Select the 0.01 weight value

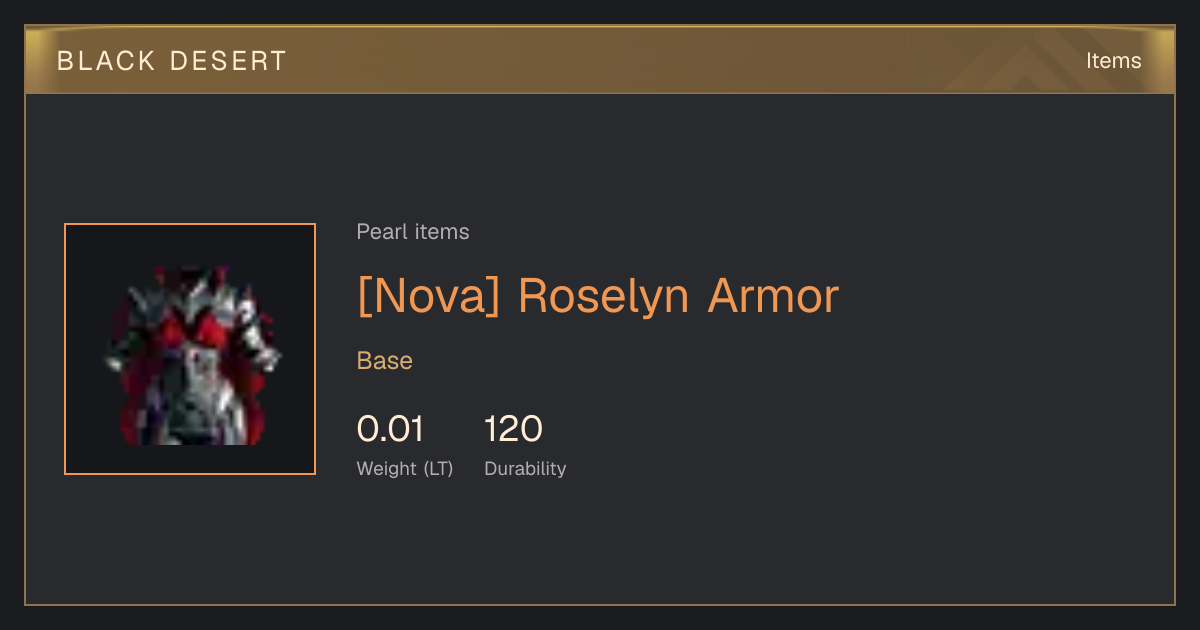pyautogui.click(x=390, y=429)
